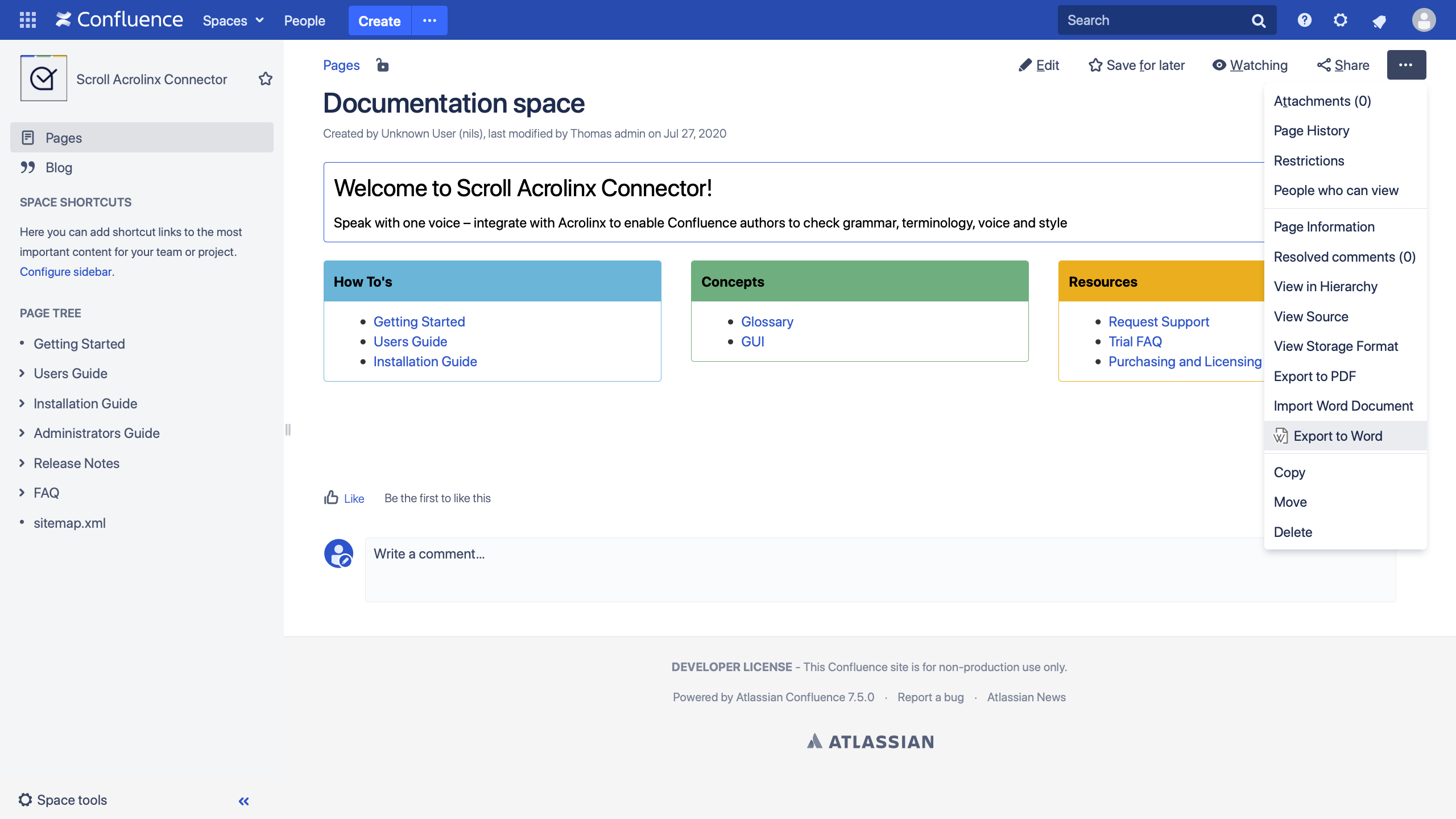Open the user profile avatar menu
Screen dimensions: 1456x819
pyautogui.click(x=1424, y=20)
